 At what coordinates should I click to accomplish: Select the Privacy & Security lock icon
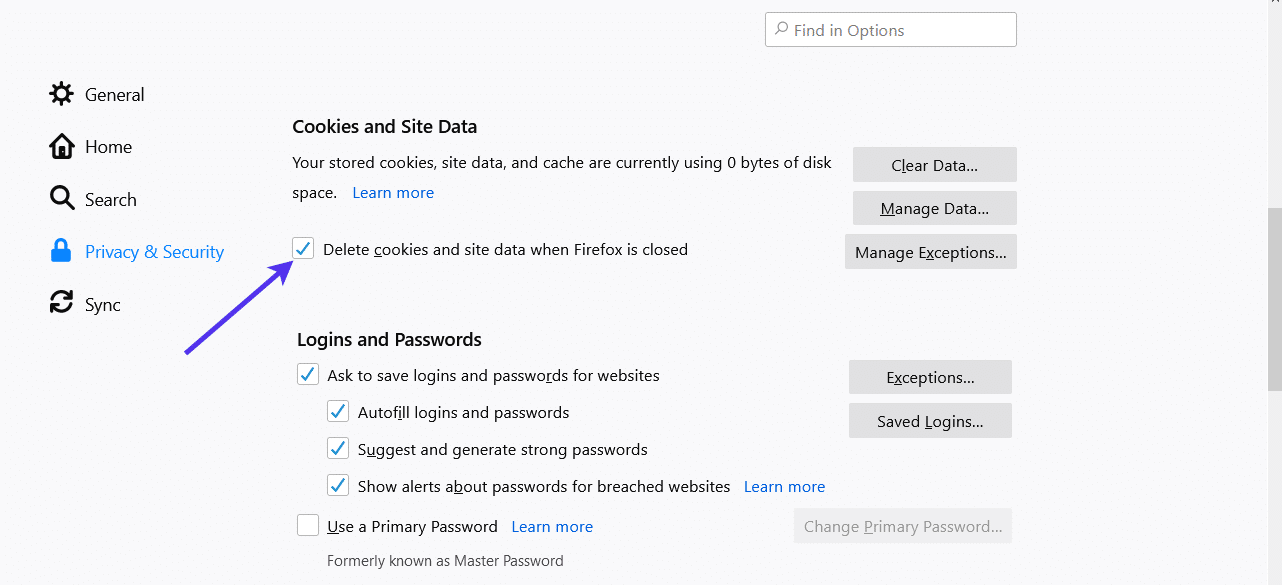click(x=61, y=251)
